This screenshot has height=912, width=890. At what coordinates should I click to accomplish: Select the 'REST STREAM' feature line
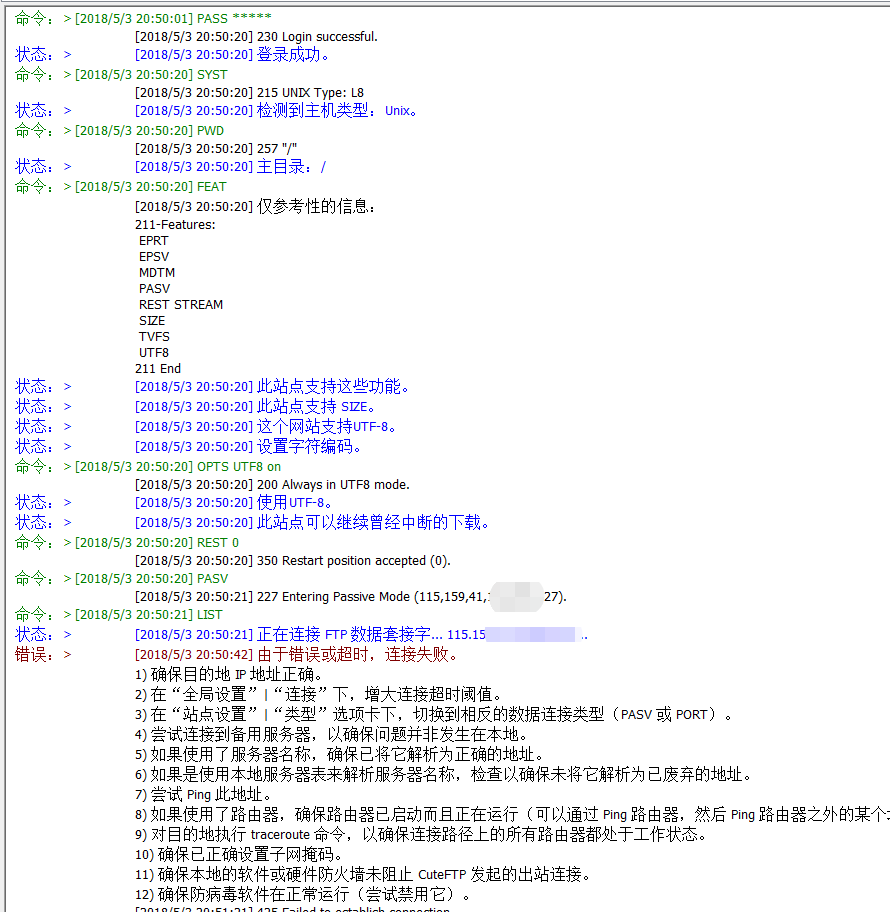pos(181,305)
